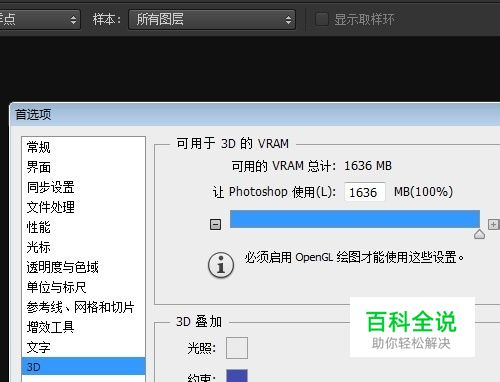Select 常规 in the preferences list
500x382 pixels.
[x=83, y=147]
